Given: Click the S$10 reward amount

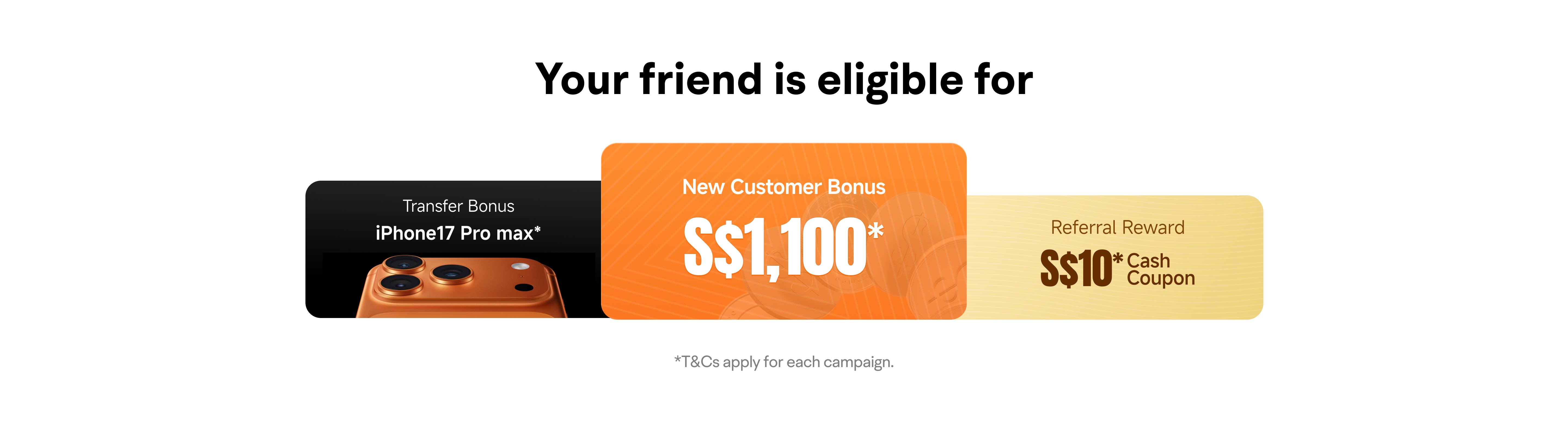Looking at the screenshot, I should pos(1076,268).
